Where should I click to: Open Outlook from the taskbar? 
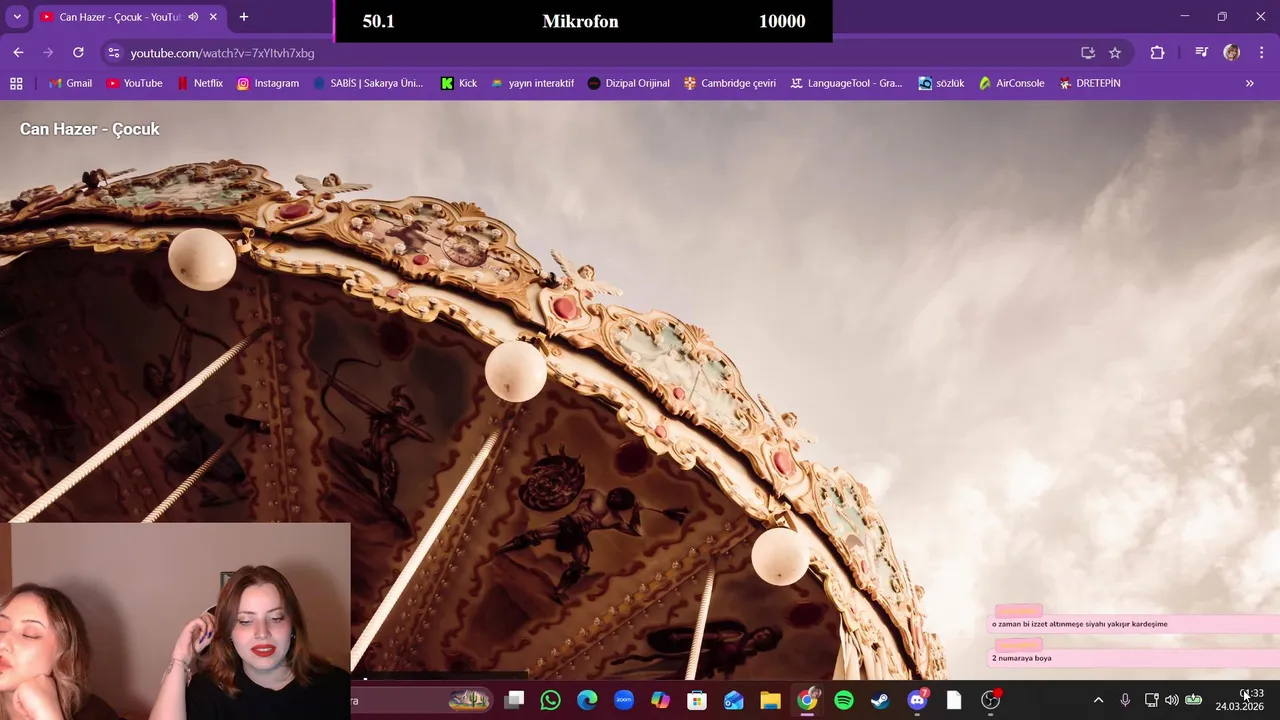pos(734,700)
